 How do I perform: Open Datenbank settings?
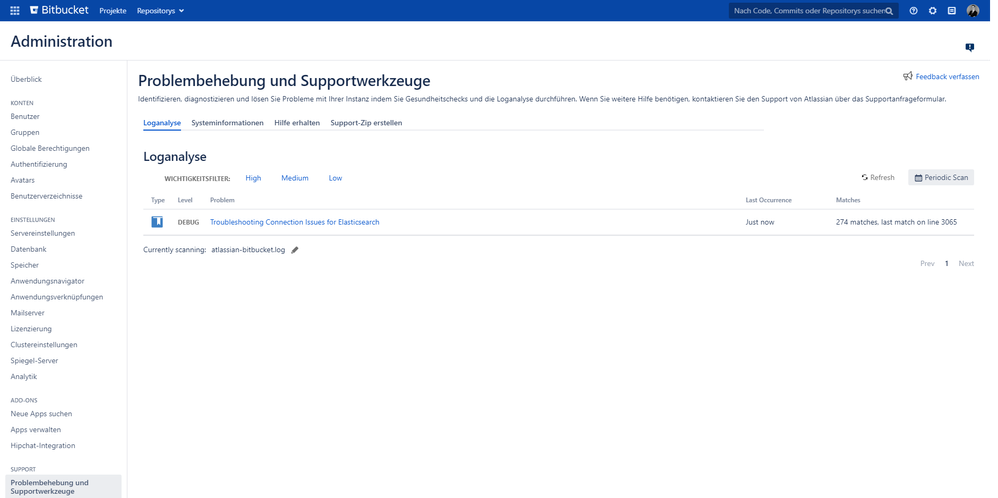point(29,249)
